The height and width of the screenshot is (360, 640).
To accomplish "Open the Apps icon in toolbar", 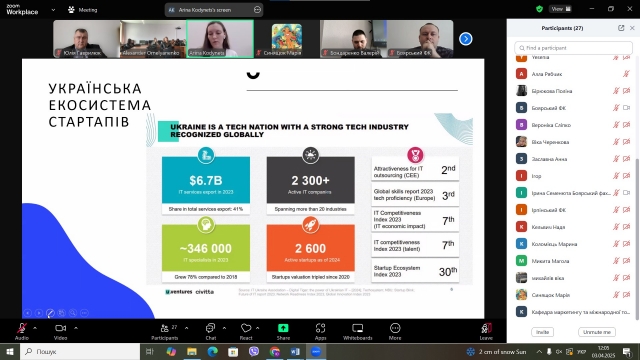I will tap(320, 328).
